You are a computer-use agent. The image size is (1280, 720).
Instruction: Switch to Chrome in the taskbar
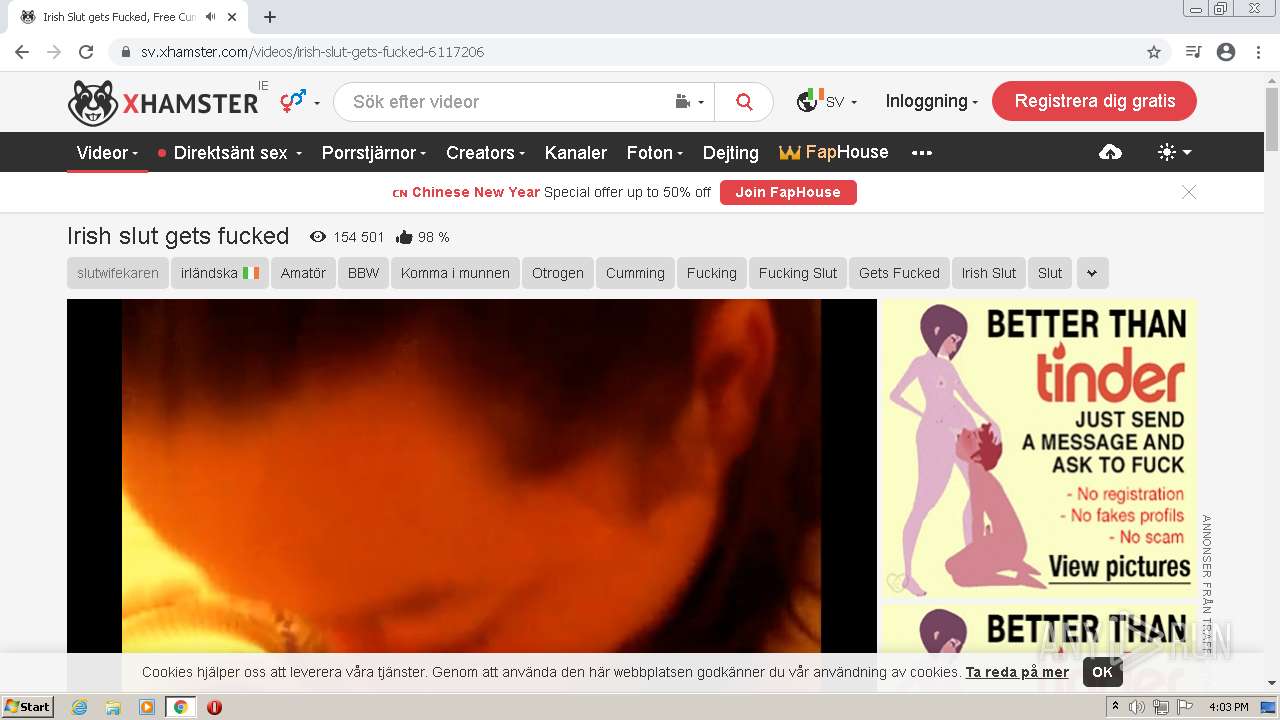(x=180, y=707)
